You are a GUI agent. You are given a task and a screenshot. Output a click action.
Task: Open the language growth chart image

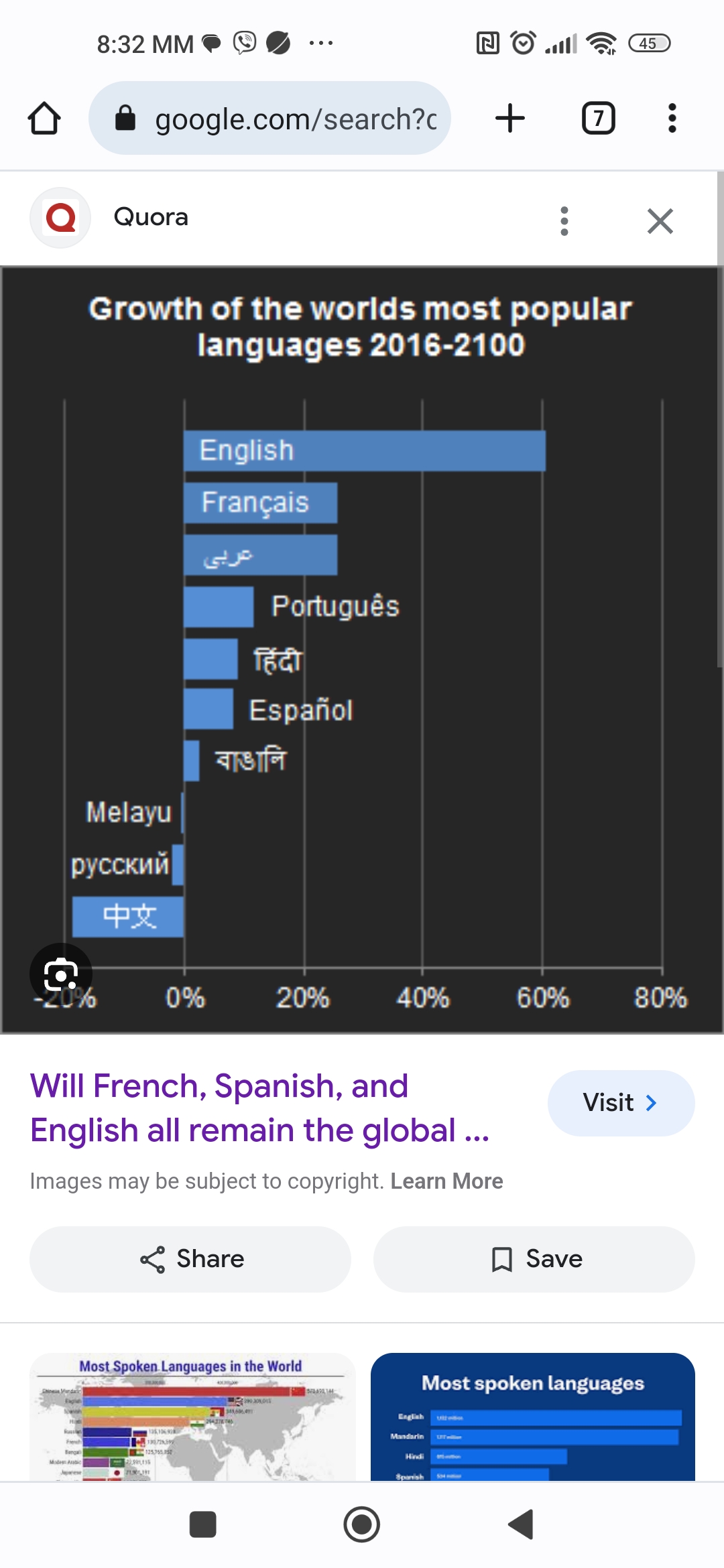[x=362, y=650]
